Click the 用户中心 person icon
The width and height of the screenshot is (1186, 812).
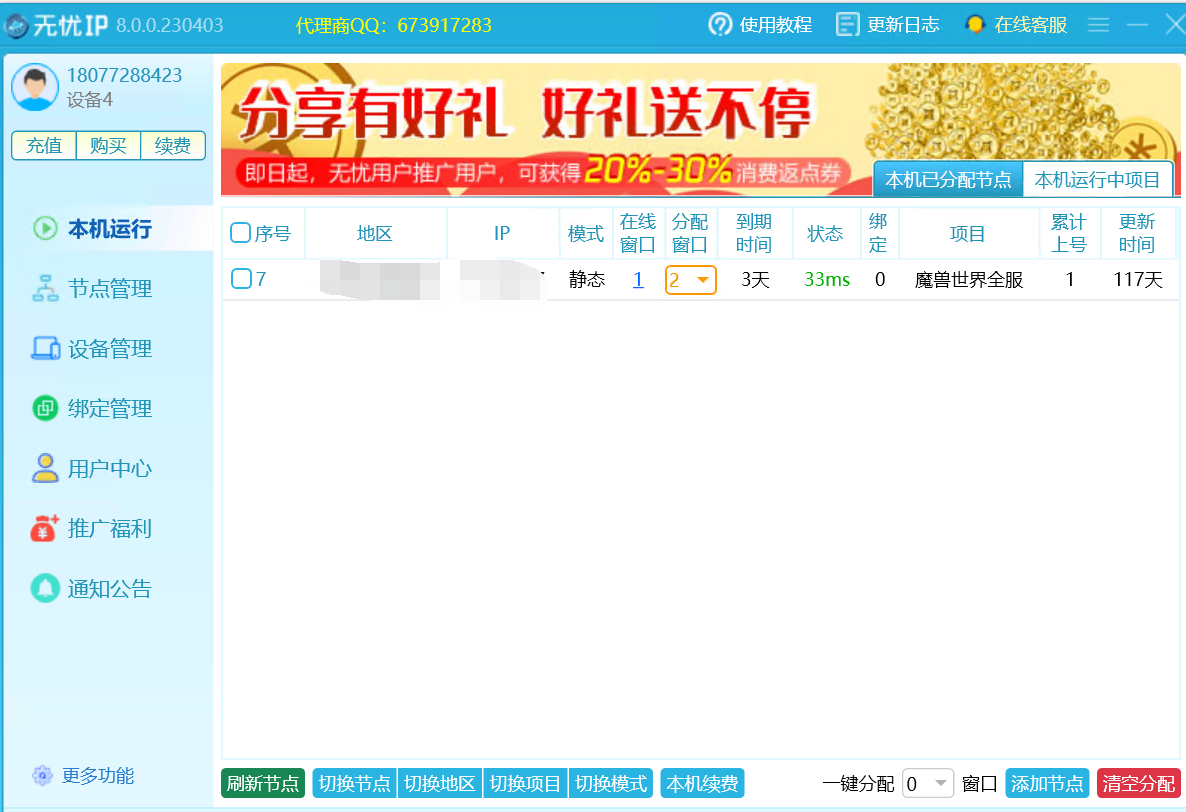pos(45,468)
